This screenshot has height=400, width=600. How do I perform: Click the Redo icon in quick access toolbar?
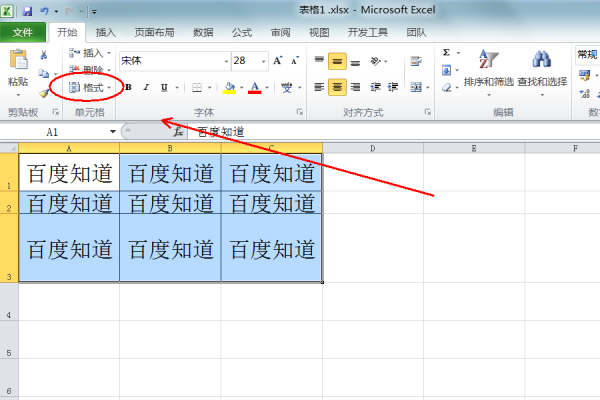click(69, 11)
